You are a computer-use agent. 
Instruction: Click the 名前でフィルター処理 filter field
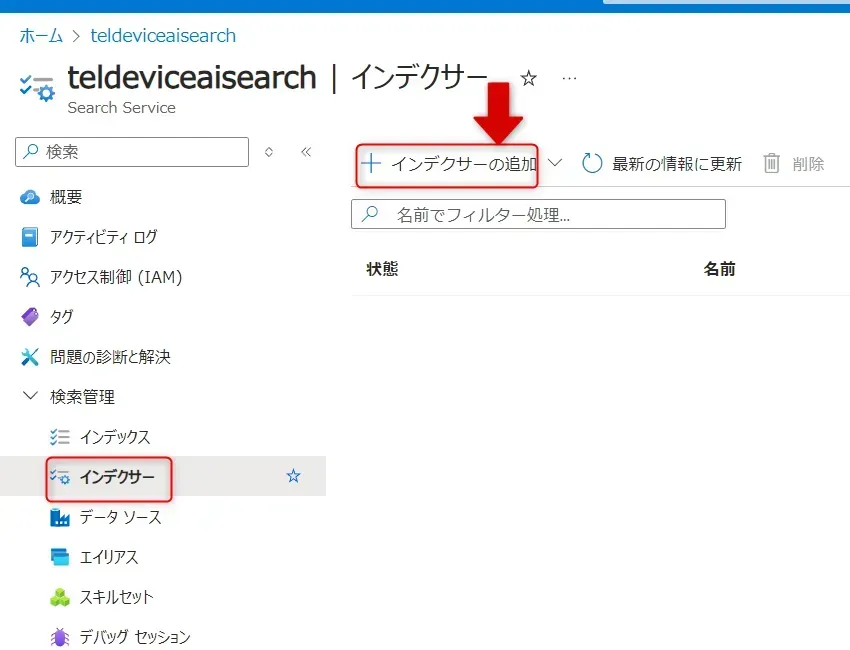coord(538,214)
